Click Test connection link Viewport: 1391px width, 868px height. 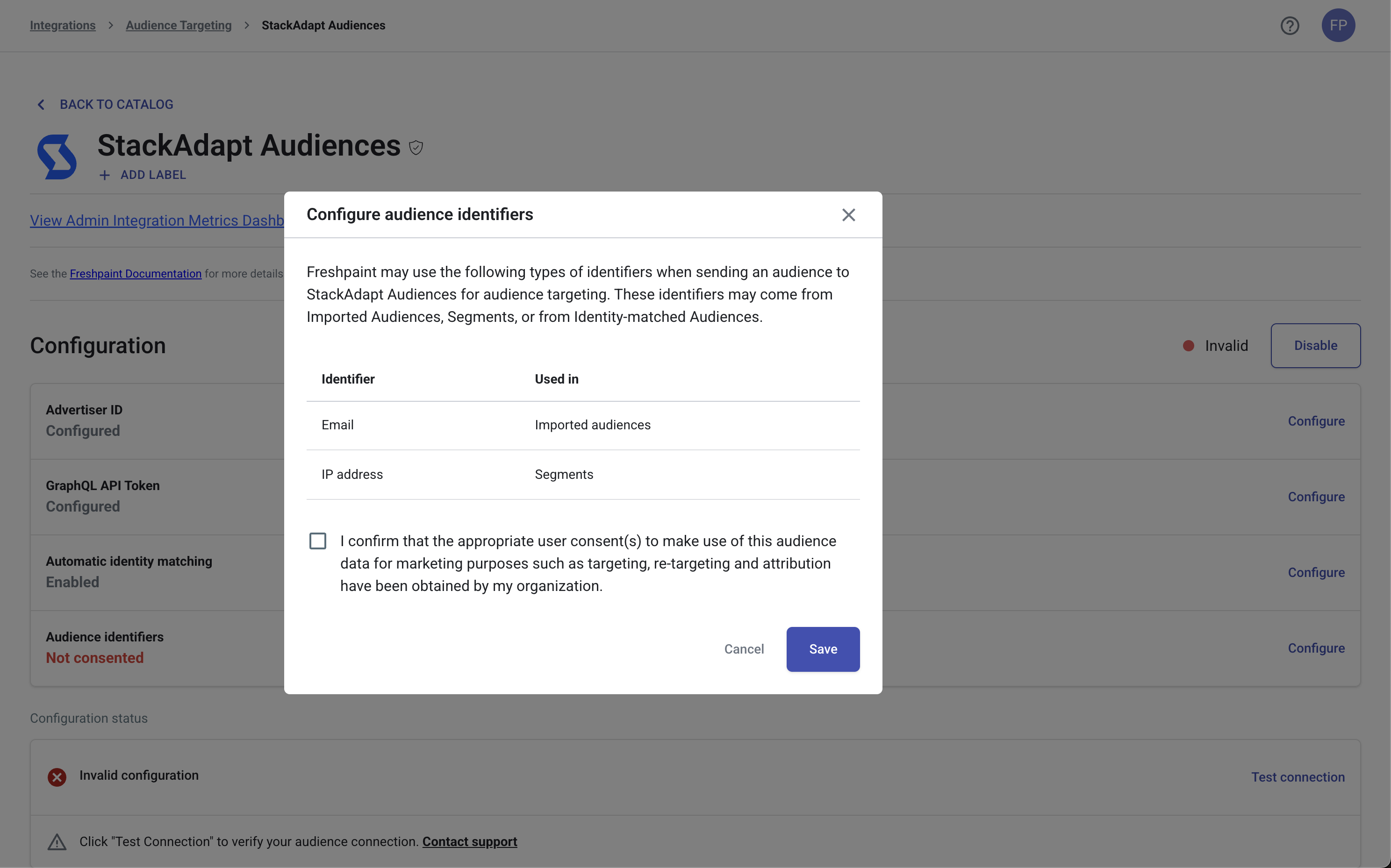pos(1298,777)
